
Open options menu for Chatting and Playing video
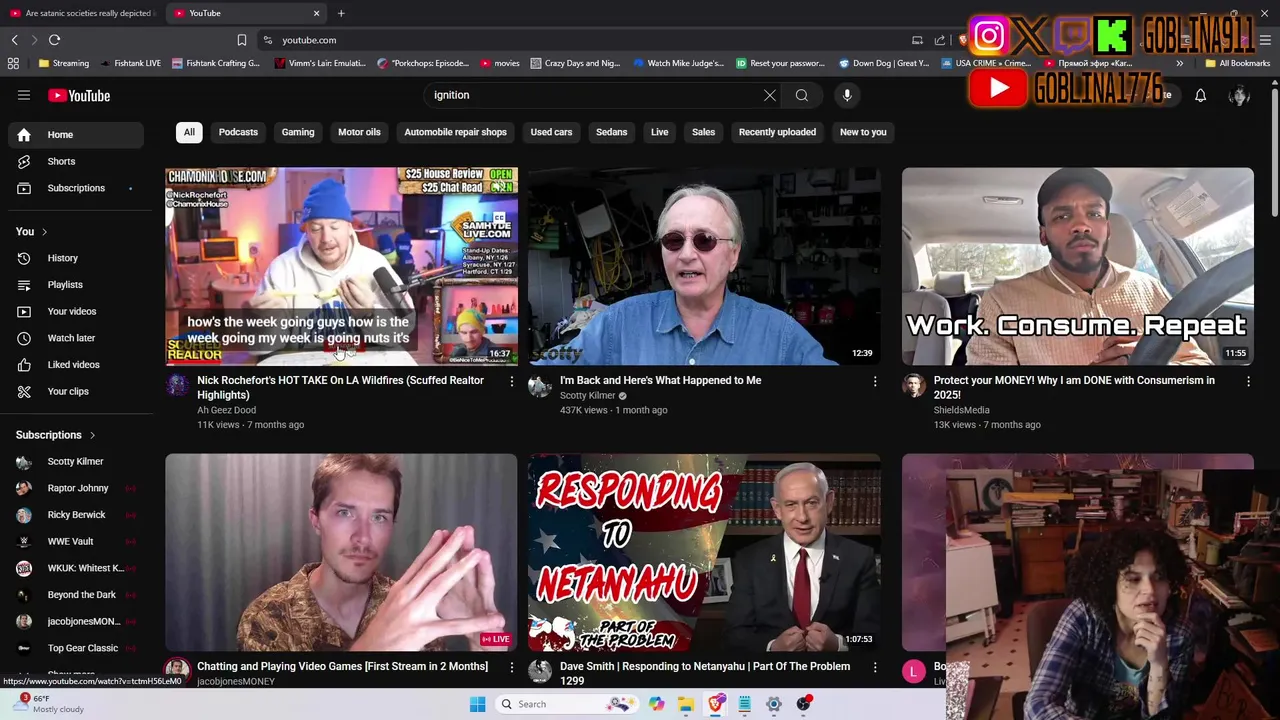tap(511, 667)
